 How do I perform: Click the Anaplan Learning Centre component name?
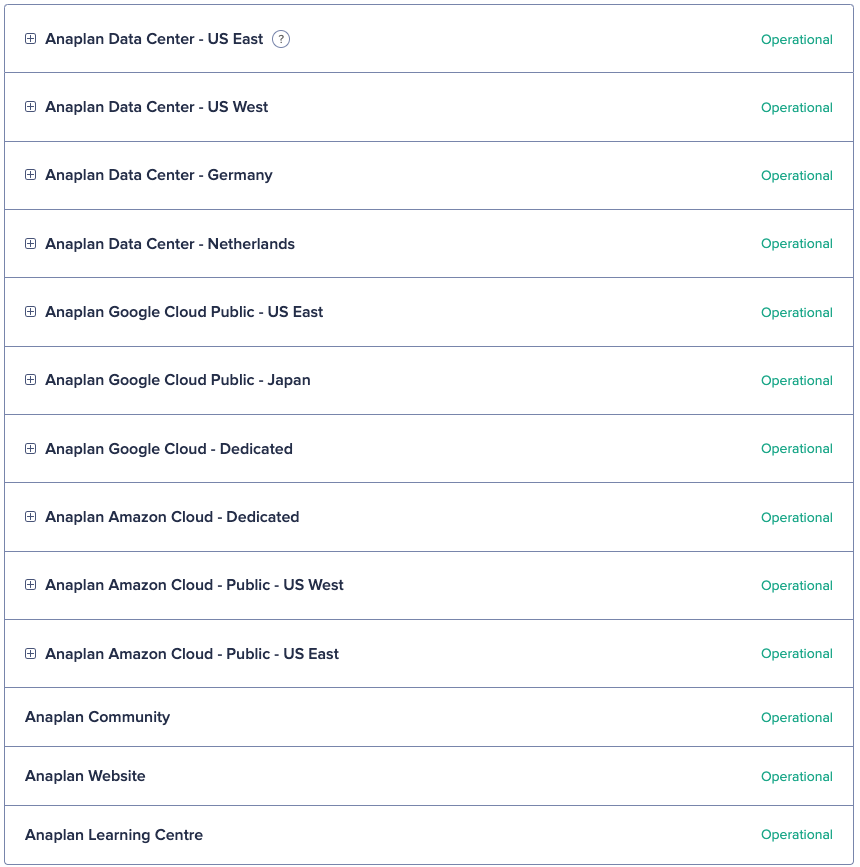(x=114, y=835)
